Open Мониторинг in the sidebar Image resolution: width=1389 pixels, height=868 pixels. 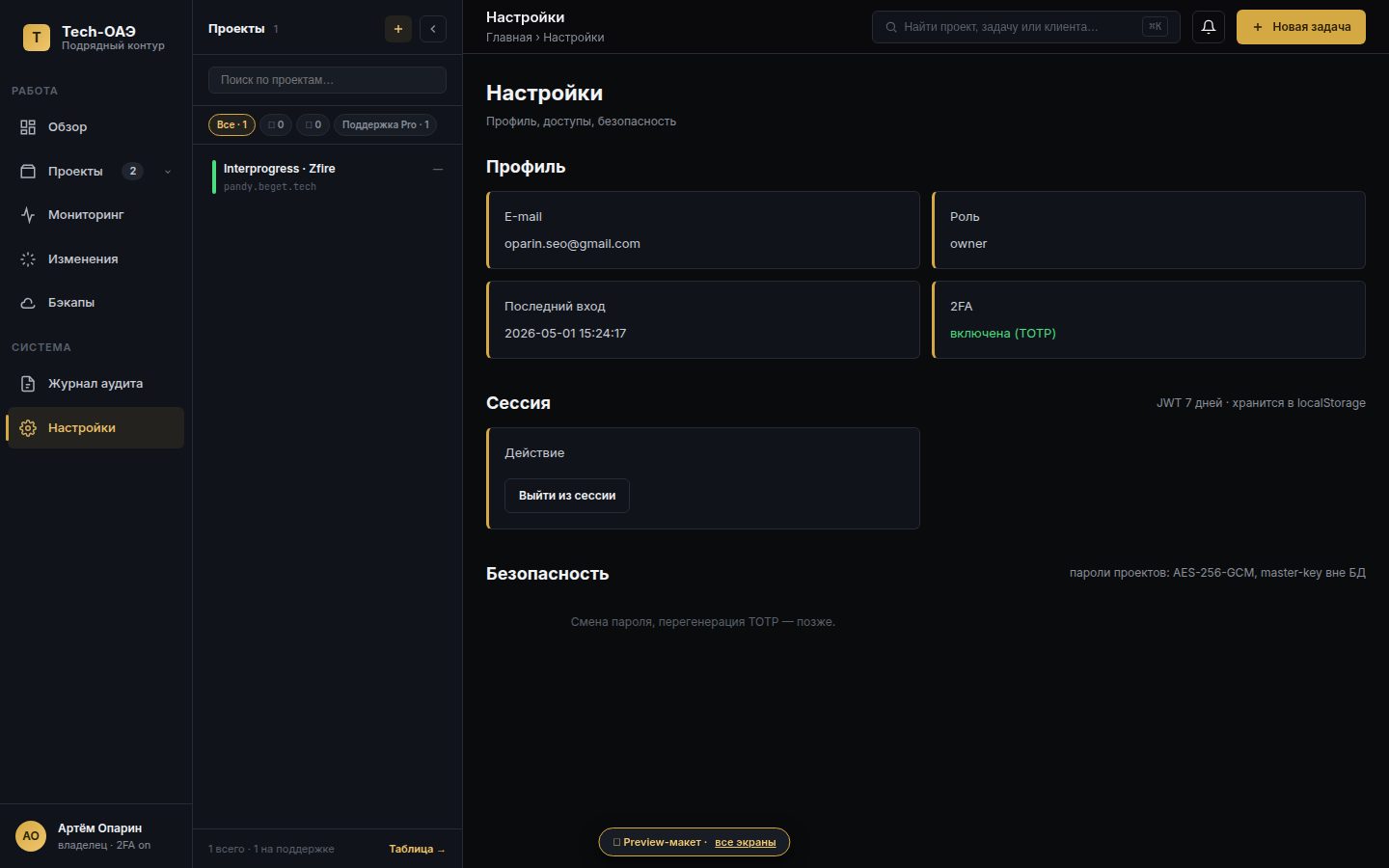click(x=95, y=215)
